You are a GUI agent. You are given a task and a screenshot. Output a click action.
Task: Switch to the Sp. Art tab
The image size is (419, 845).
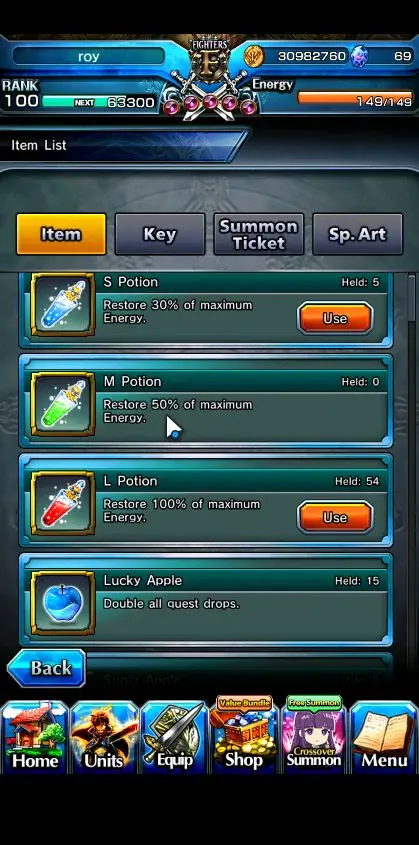pyautogui.click(x=358, y=234)
